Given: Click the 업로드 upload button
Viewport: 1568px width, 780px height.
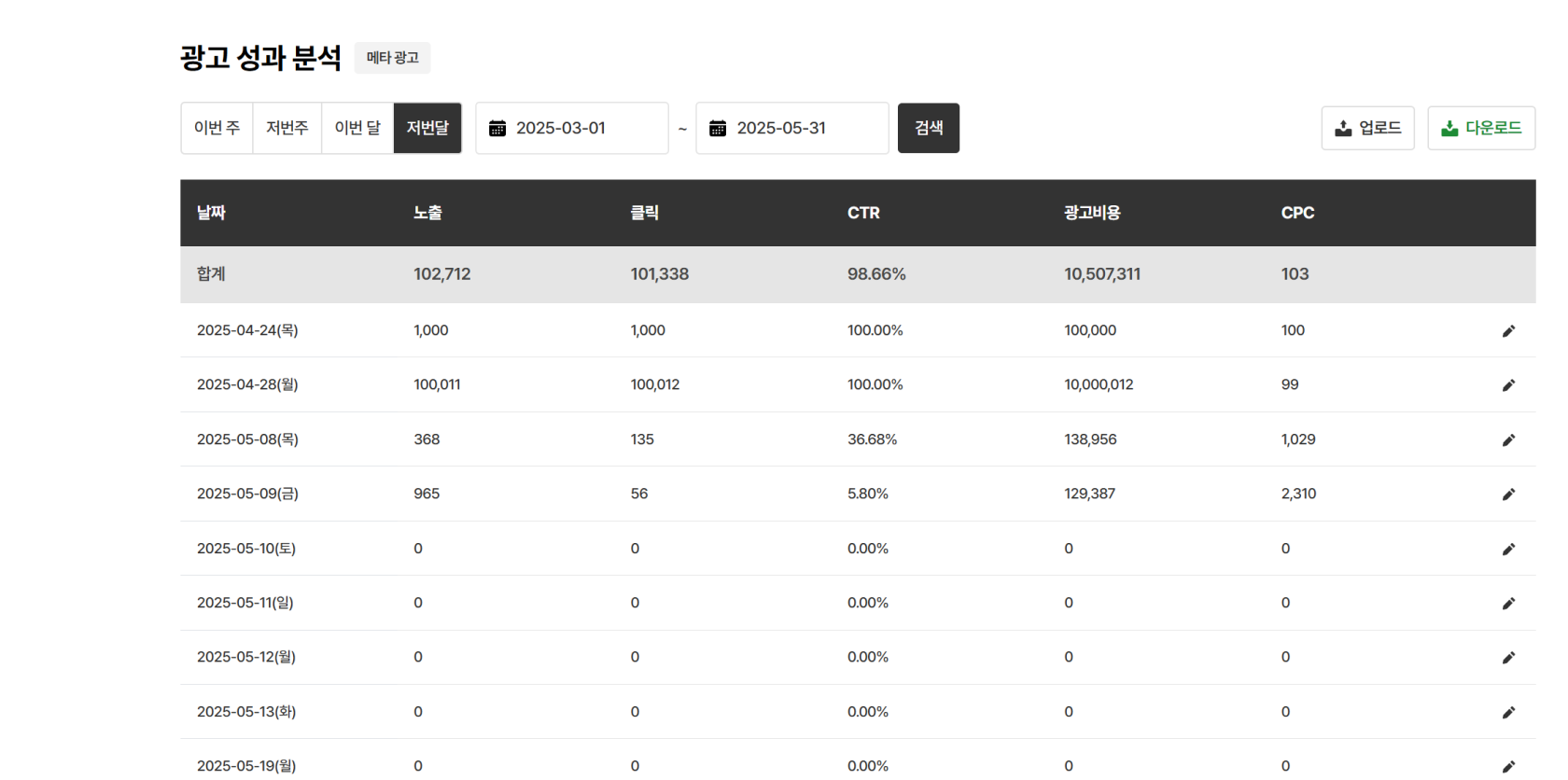Looking at the screenshot, I should pyautogui.click(x=1367, y=128).
